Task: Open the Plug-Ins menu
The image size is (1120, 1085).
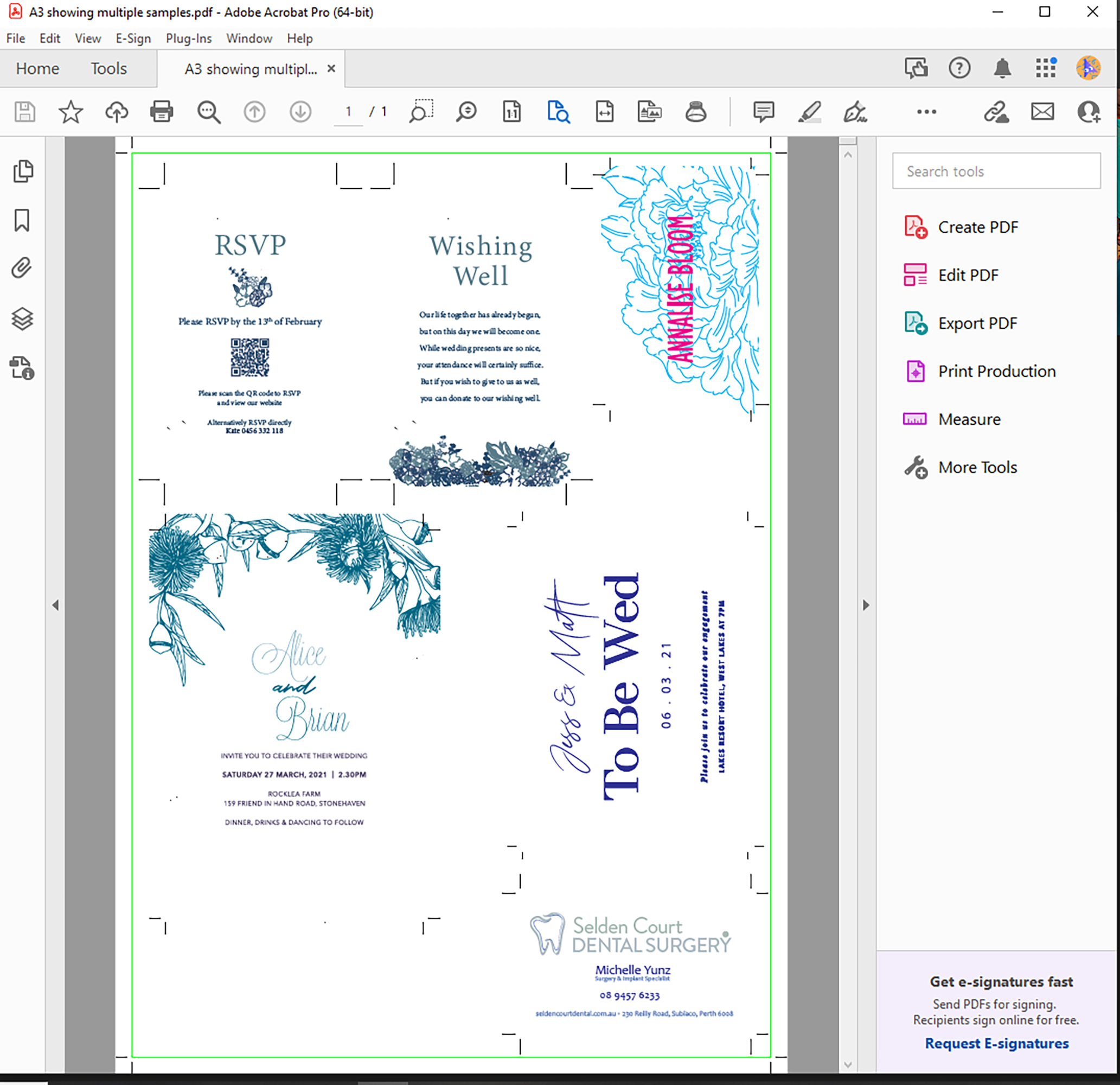Action: coord(189,39)
